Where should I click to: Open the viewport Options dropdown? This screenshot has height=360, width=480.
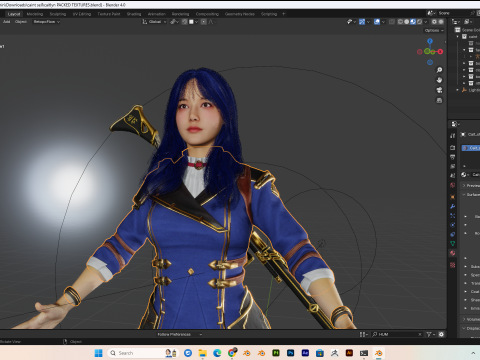(434, 30)
